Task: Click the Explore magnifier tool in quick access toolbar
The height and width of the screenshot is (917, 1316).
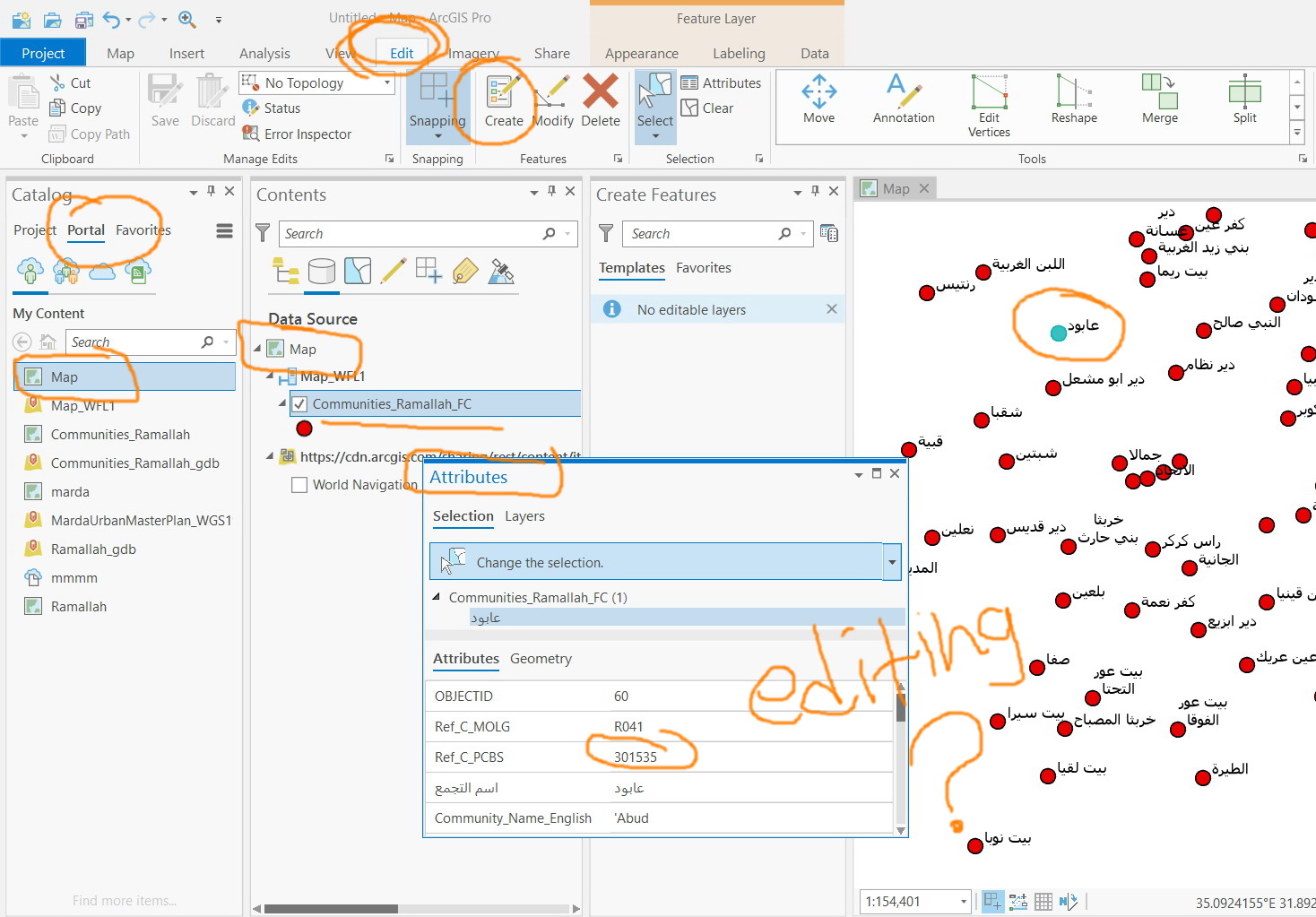Action: (187, 19)
